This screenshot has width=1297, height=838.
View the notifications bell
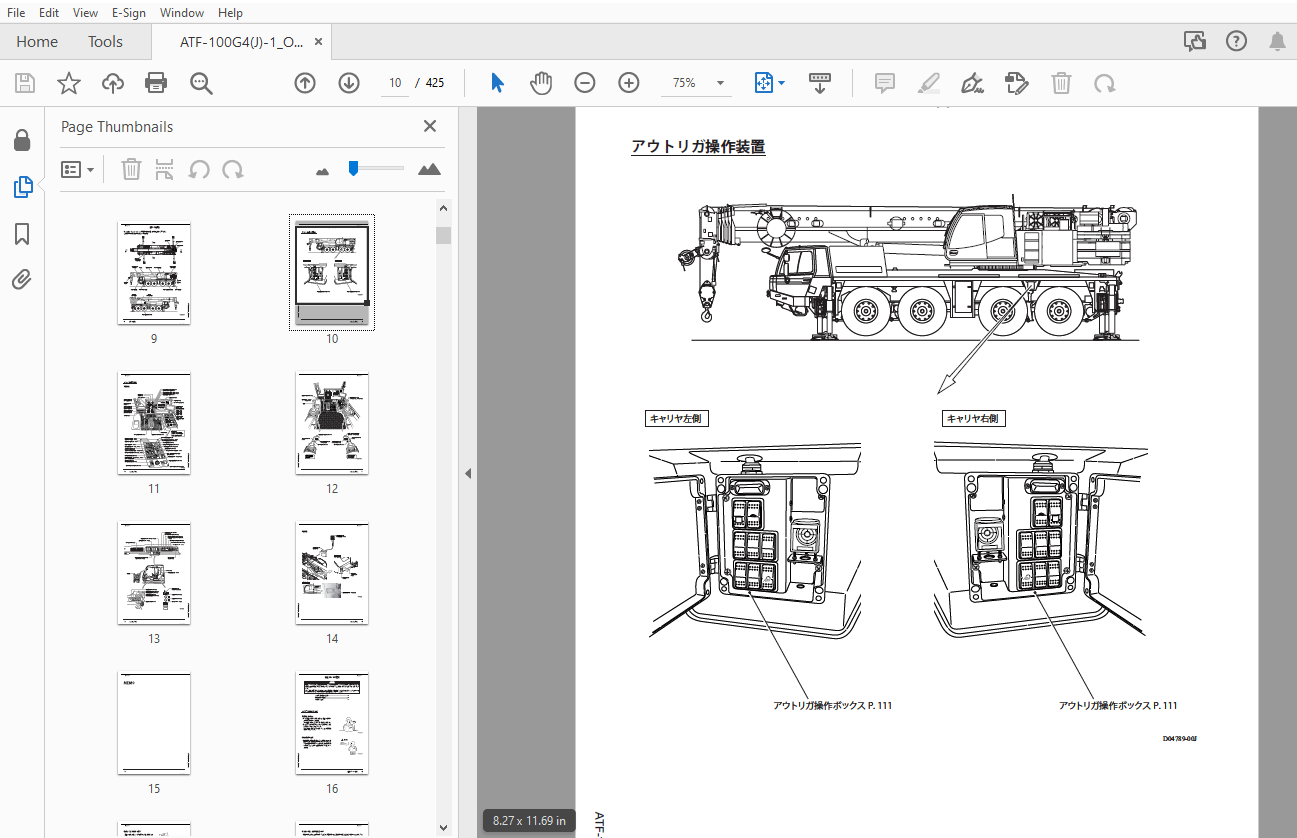pos(1277,41)
